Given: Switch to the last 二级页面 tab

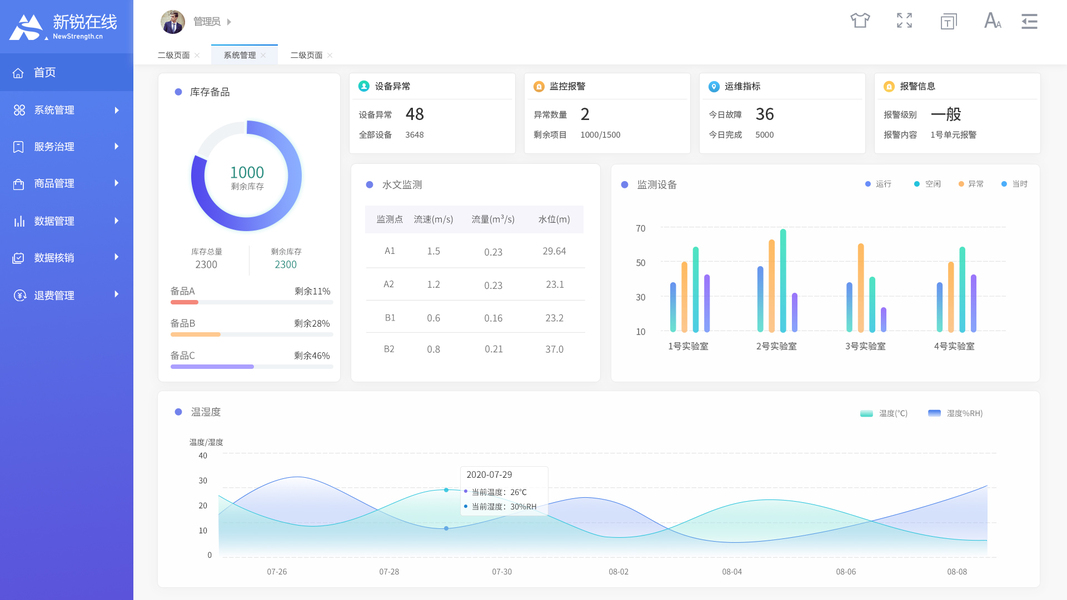Looking at the screenshot, I should click(306, 55).
